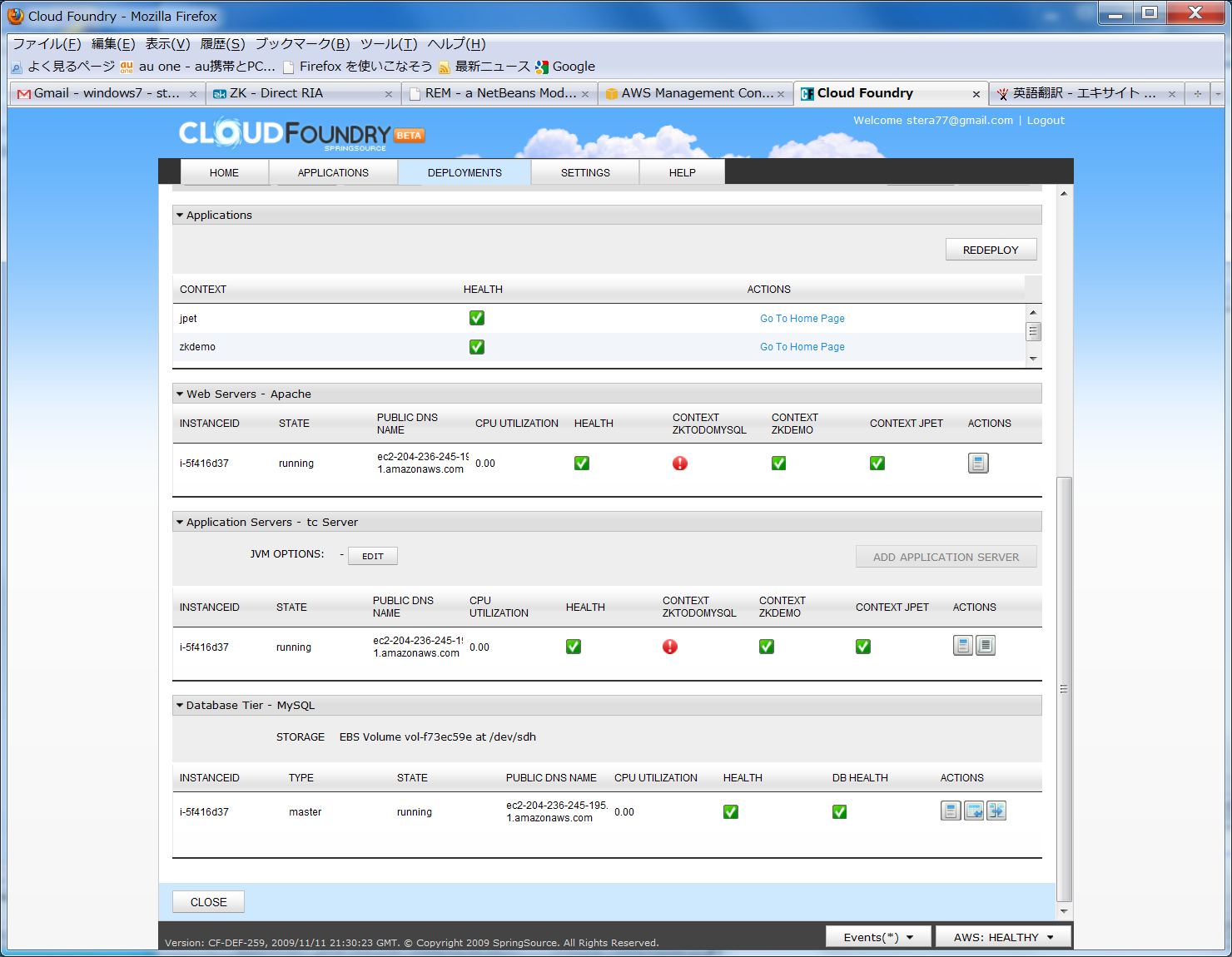
Task: Click the REDEPLOY button
Action: coord(991,250)
